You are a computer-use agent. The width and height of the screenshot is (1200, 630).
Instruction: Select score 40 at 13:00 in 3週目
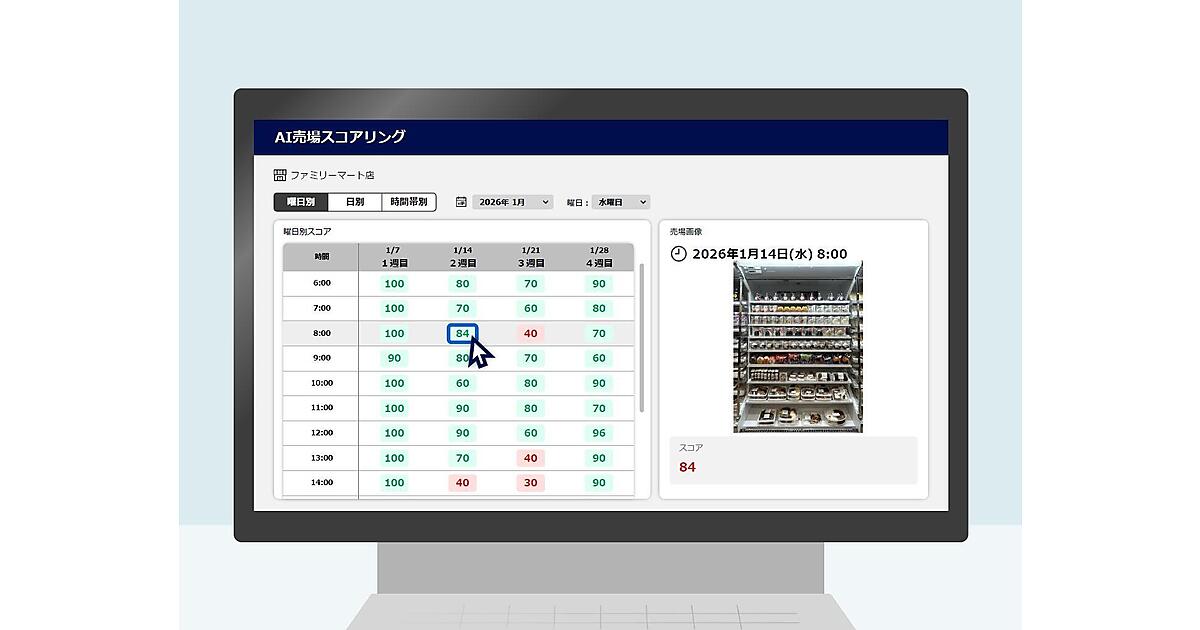(530, 458)
